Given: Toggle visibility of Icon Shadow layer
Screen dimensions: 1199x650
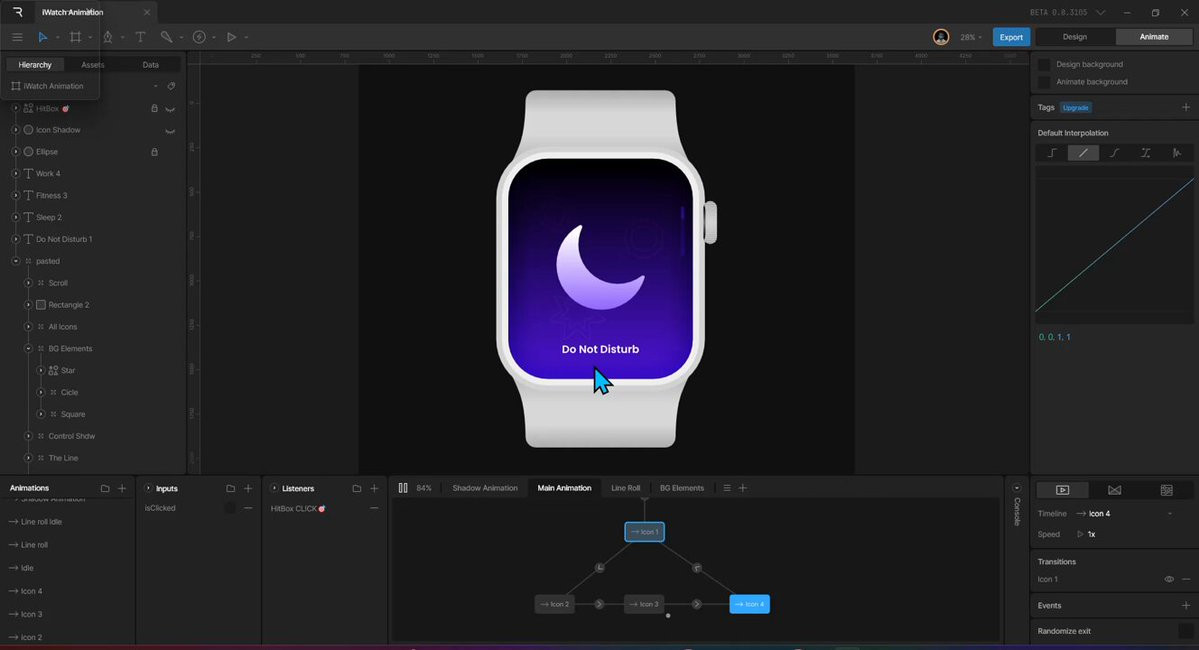Looking at the screenshot, I should tap(170, 131).
